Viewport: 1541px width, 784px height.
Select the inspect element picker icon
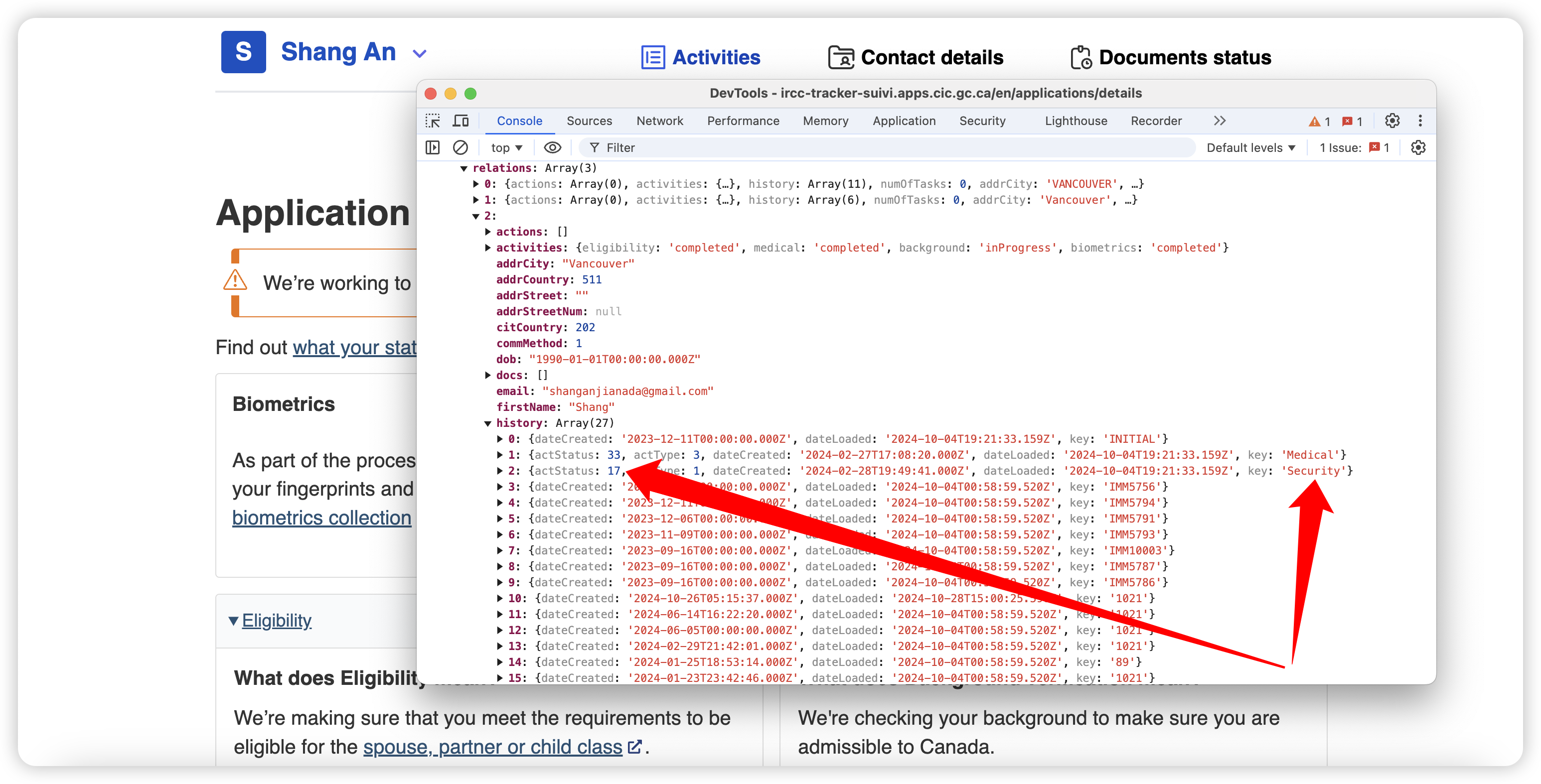pyautogui.click(x=433, y=121)
